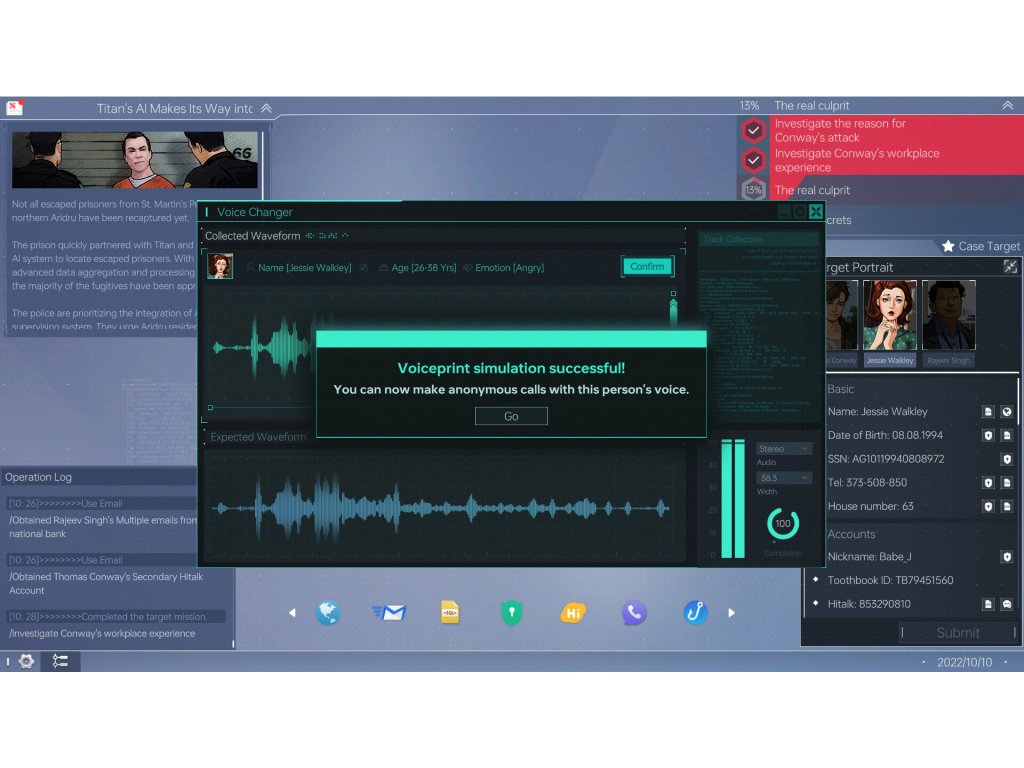Open the task list icon in bottom bar

60,661
